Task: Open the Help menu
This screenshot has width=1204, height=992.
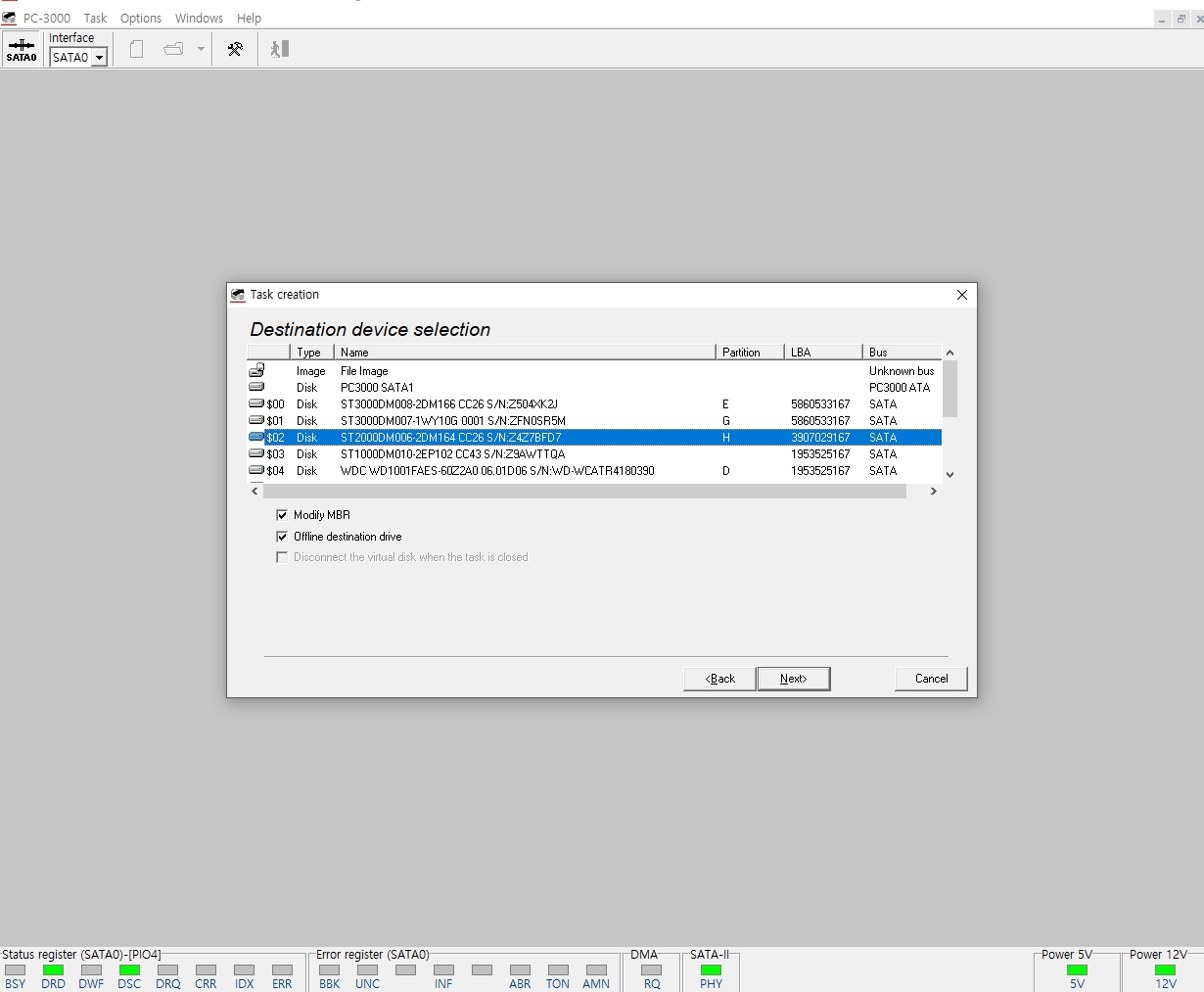Action: 249,18
